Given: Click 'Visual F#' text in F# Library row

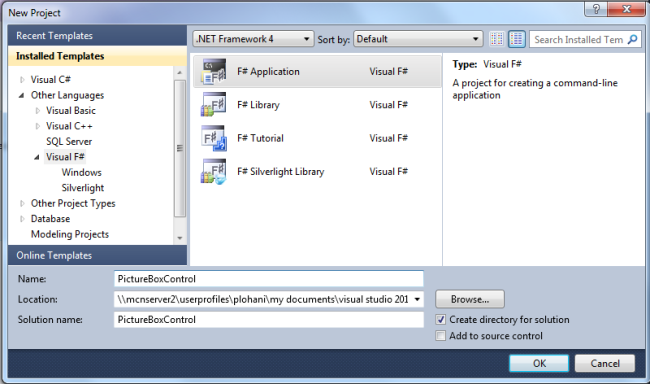Looking at the screenshot, I should tap(388, 105).
